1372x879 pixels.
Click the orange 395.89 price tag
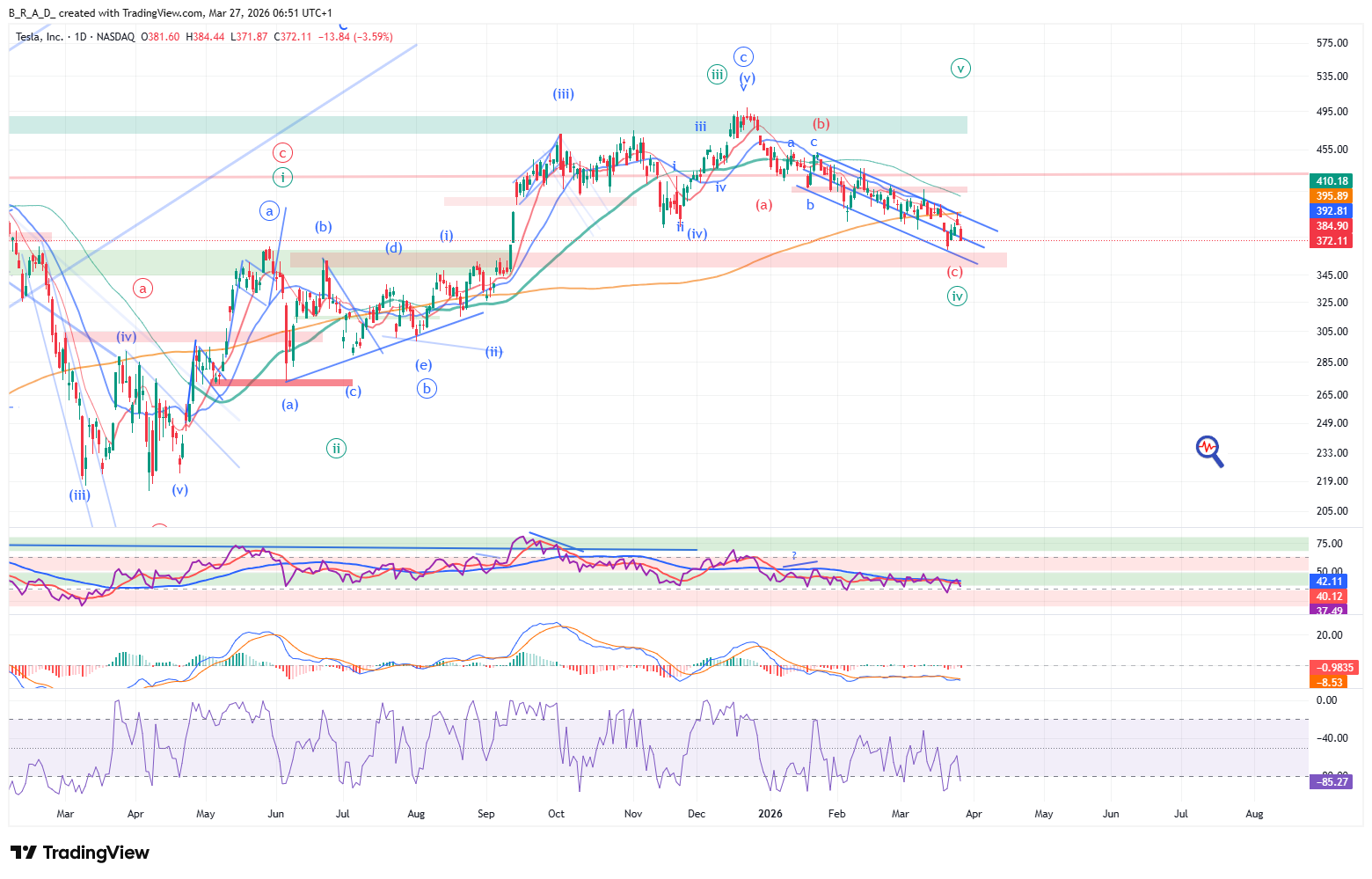pyautogui.click(x=1332, y=196)
